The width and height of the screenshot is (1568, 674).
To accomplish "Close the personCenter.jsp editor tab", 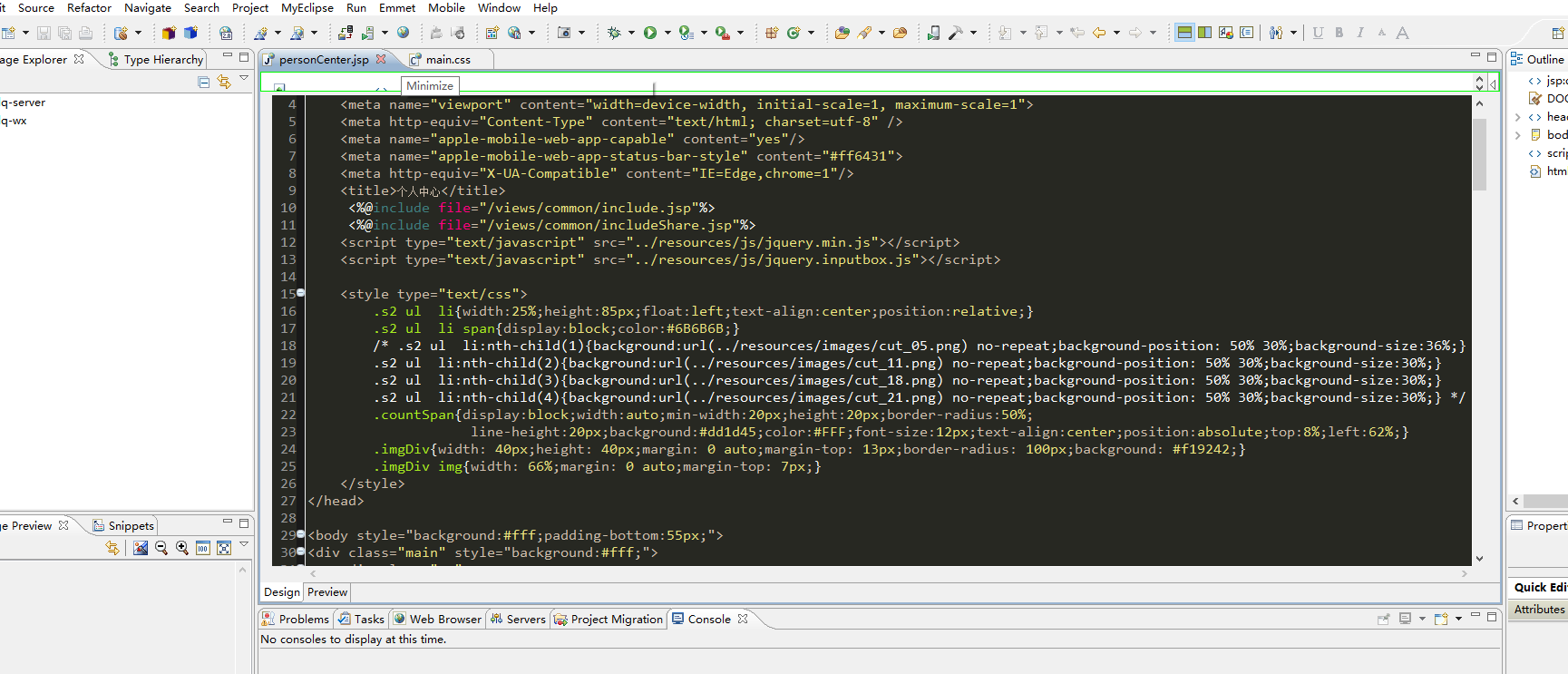I will tap(381, 59).
